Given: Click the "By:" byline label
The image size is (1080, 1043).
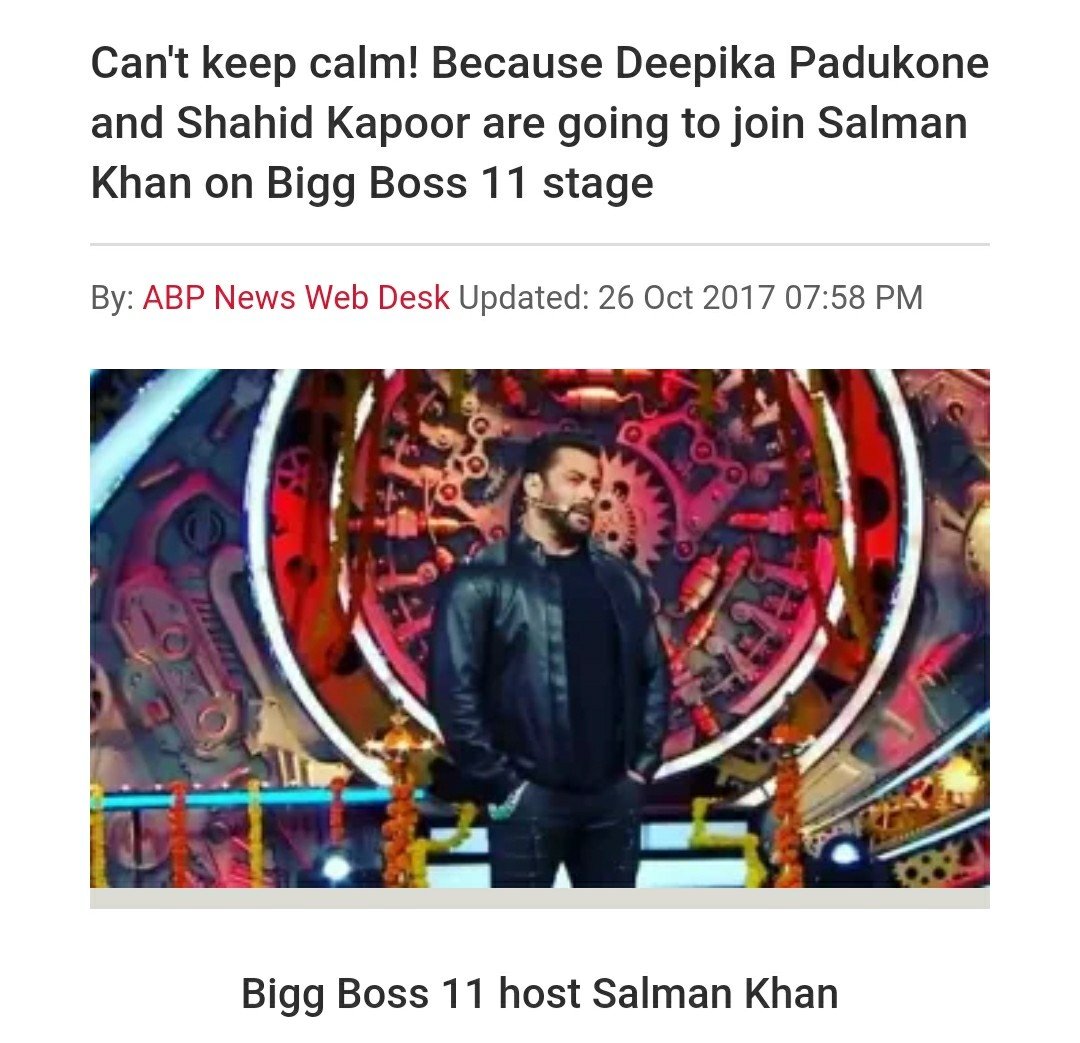Looking at the screenshot, I should click(x=112, y=298).
